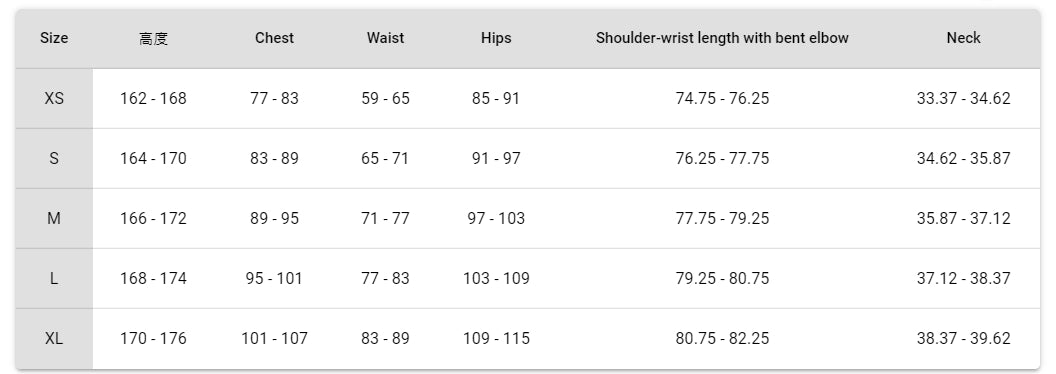The image size is (1056, 374).
Task: Select M waist value 71 - 77
Action: (x=385, y=218)
